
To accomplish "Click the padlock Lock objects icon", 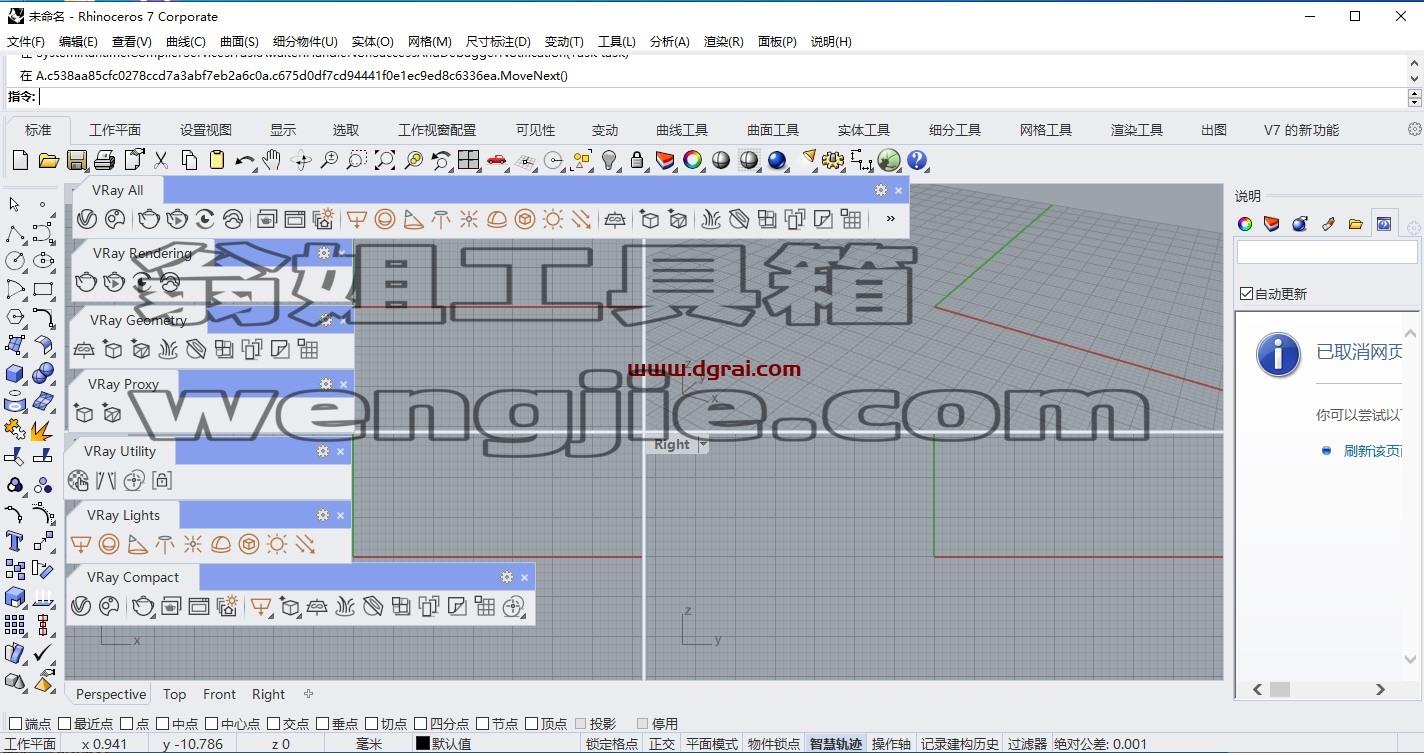I will pyautogui.click(x=636, y=160).
